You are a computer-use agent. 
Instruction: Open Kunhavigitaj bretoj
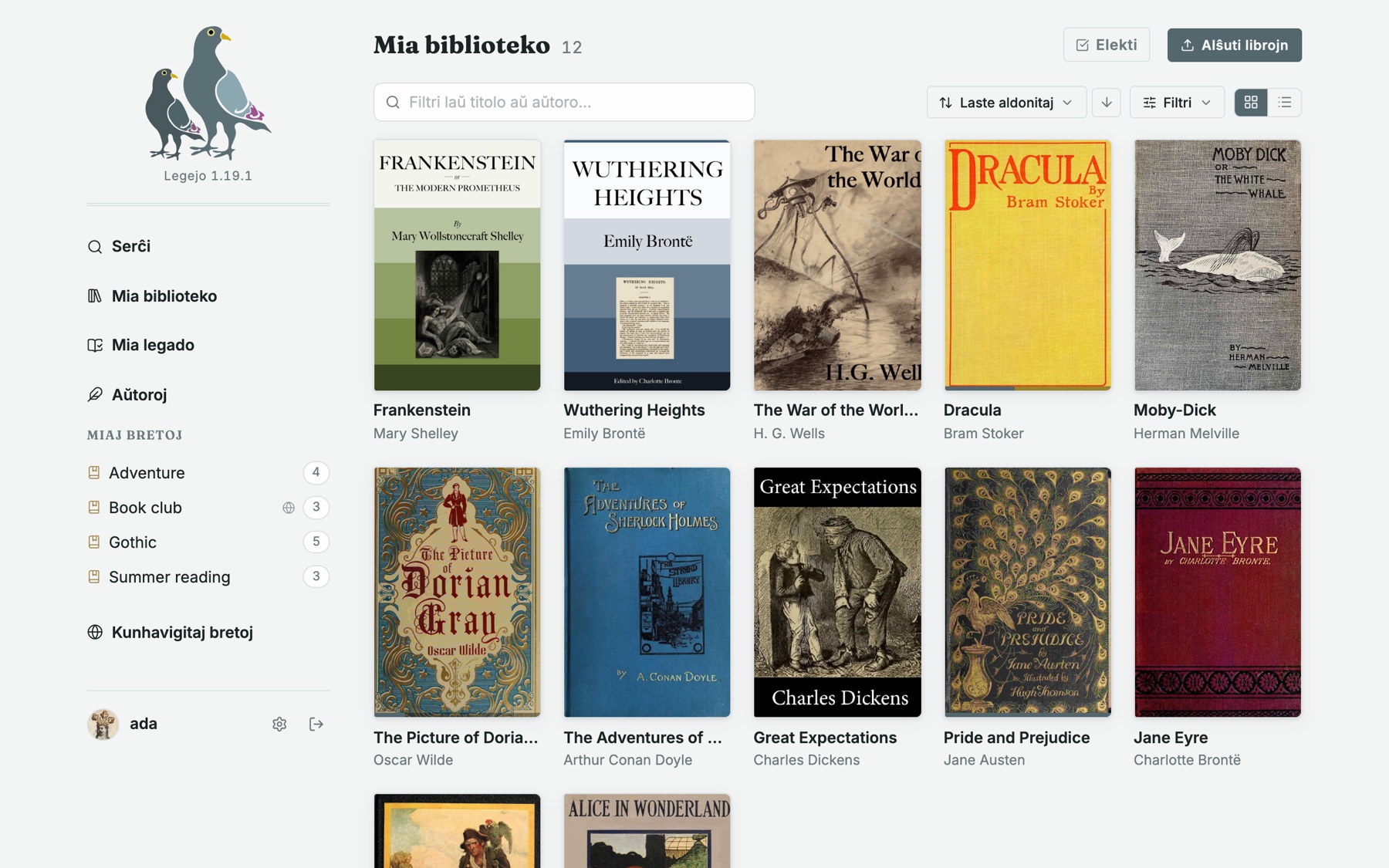pyautogui.click(x=171, y=632)
